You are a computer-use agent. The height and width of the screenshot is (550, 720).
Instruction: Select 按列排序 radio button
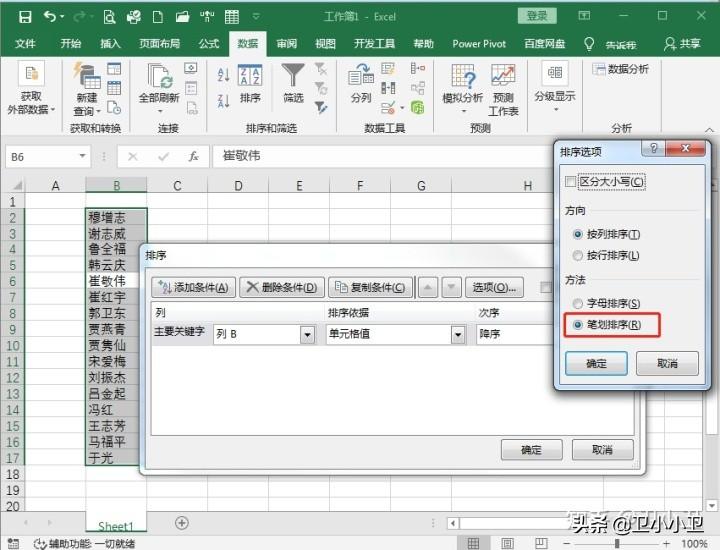coord(578,234)
